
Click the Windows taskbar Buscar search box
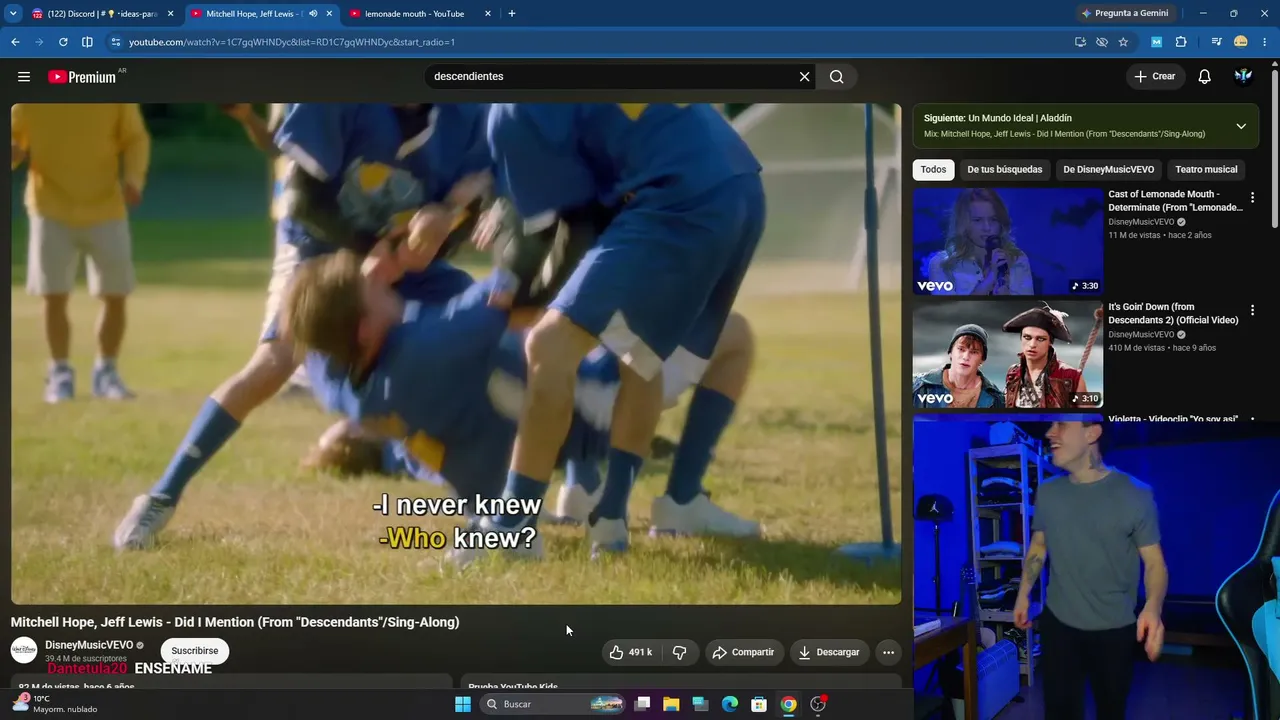[x=554, y=704]
